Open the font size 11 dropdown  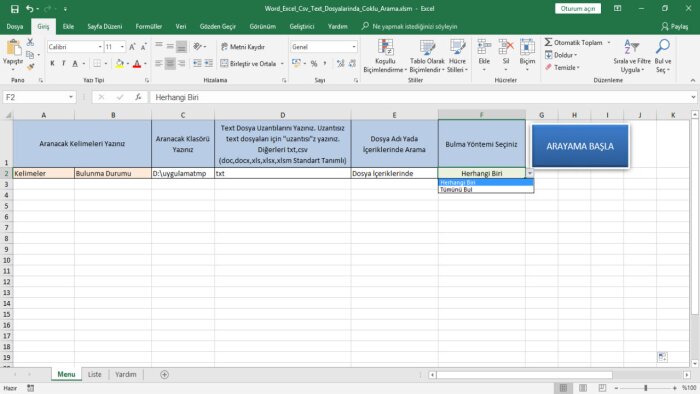[x=122, y=47]
